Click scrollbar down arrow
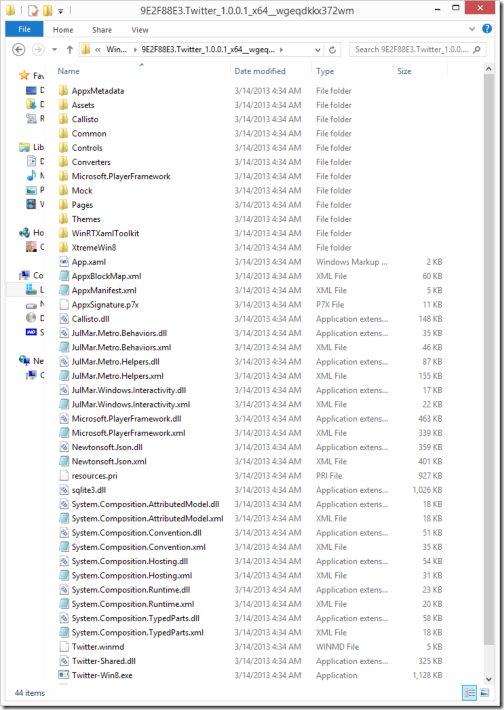Screen dimensions: 504x710 [x=489, y=679]
